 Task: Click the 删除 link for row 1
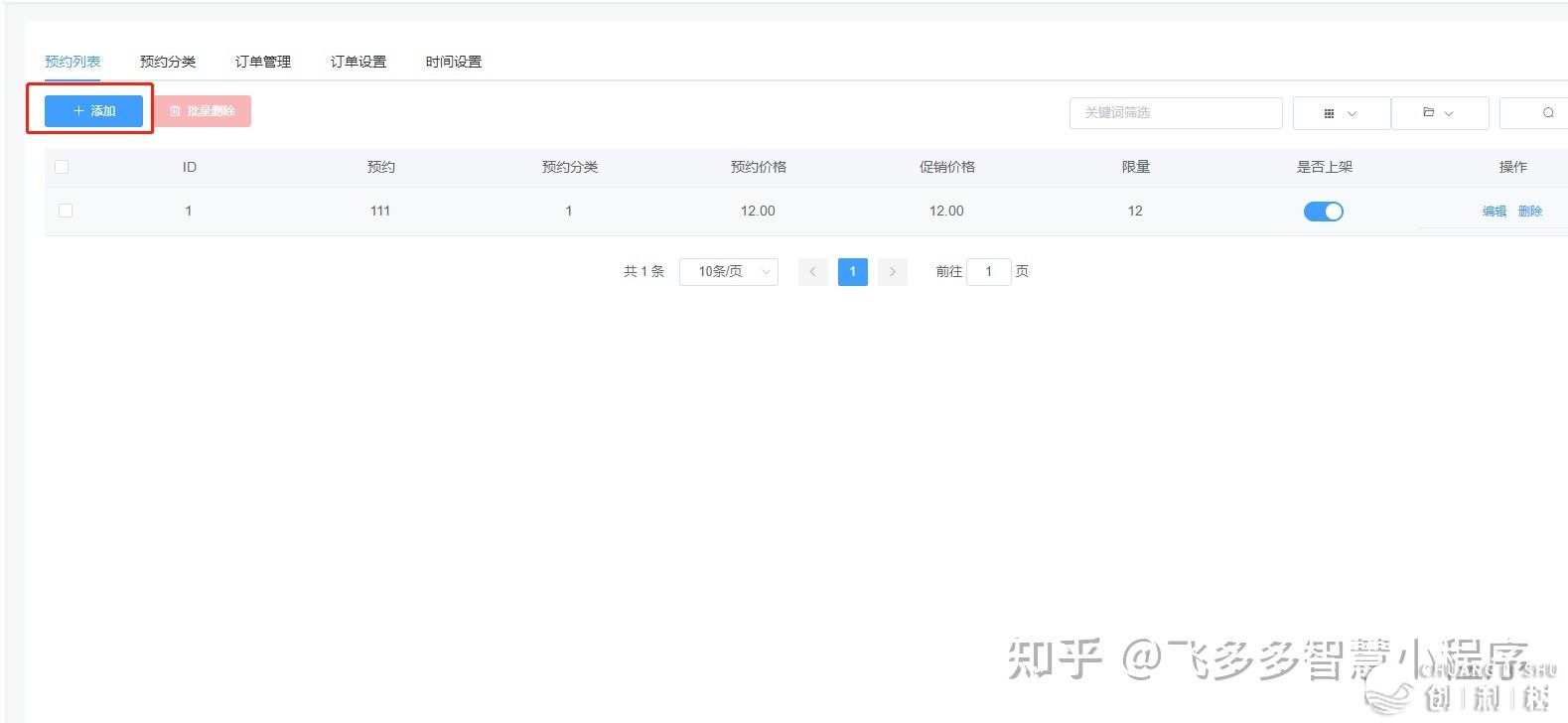point(1530,212)
